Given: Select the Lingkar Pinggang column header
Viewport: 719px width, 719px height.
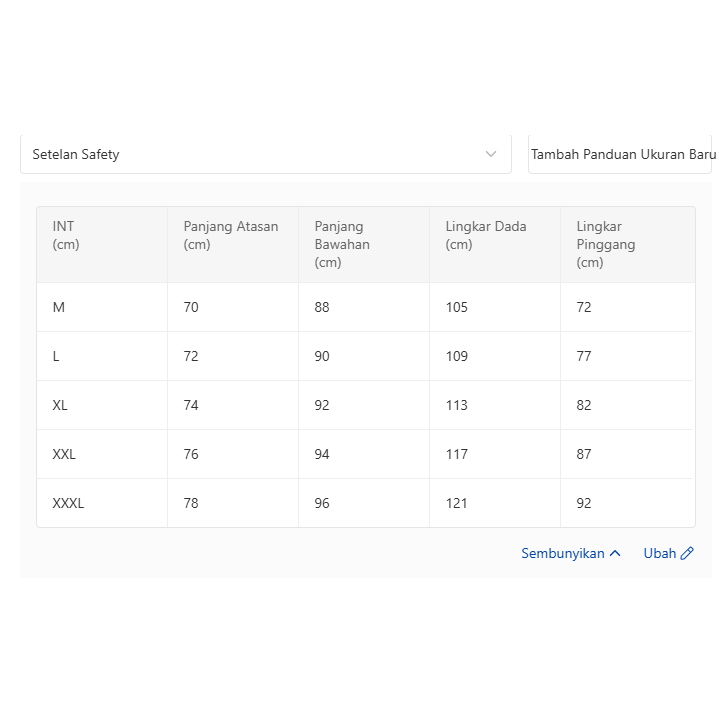Looking at the screenshot, I should [x=606, y=244].
